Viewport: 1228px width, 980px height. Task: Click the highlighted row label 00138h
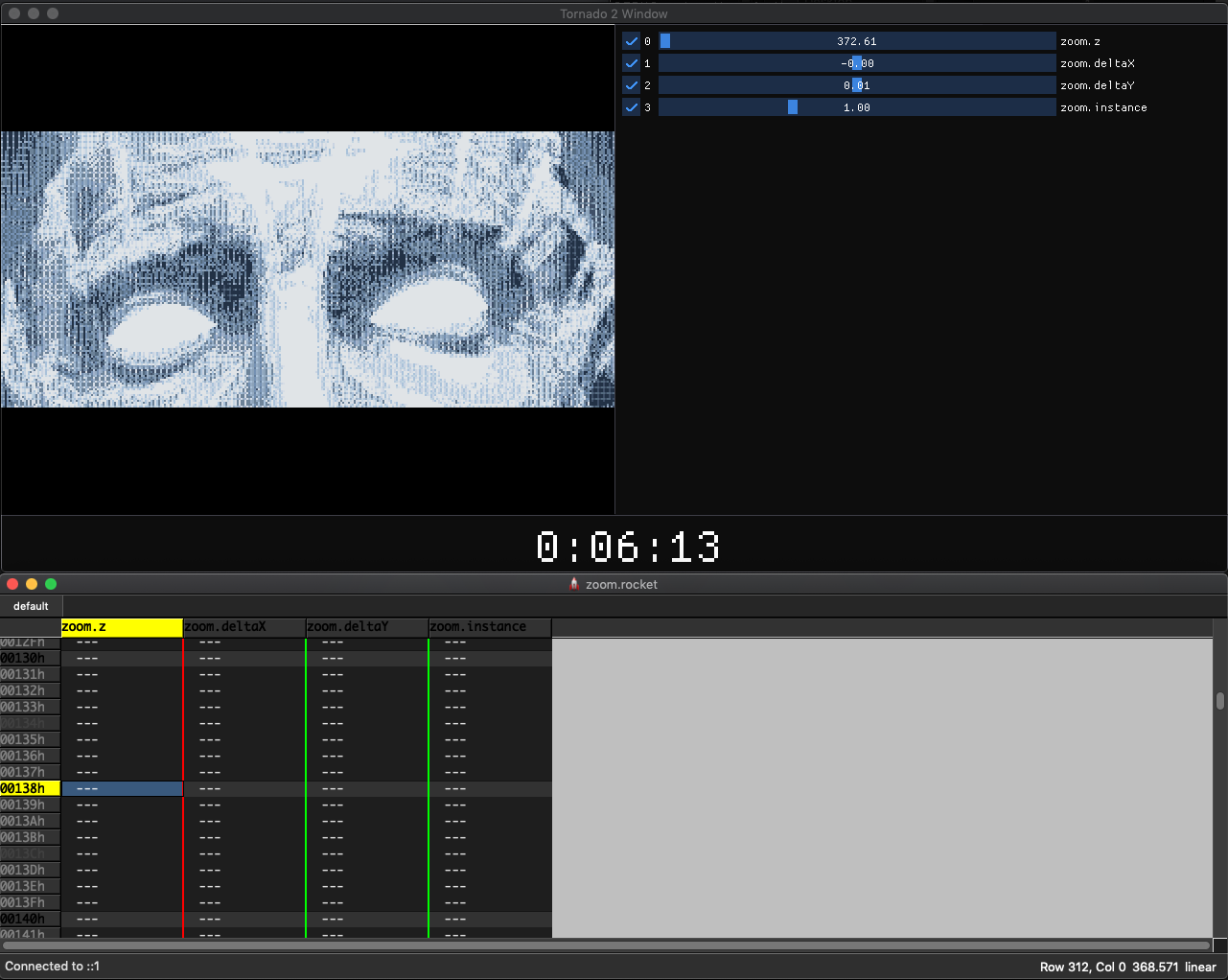click(30, 788)
